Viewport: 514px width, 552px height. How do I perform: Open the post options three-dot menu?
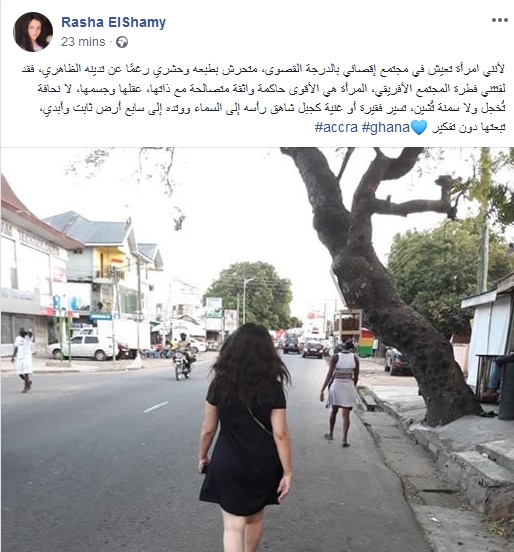click(500, 20)
